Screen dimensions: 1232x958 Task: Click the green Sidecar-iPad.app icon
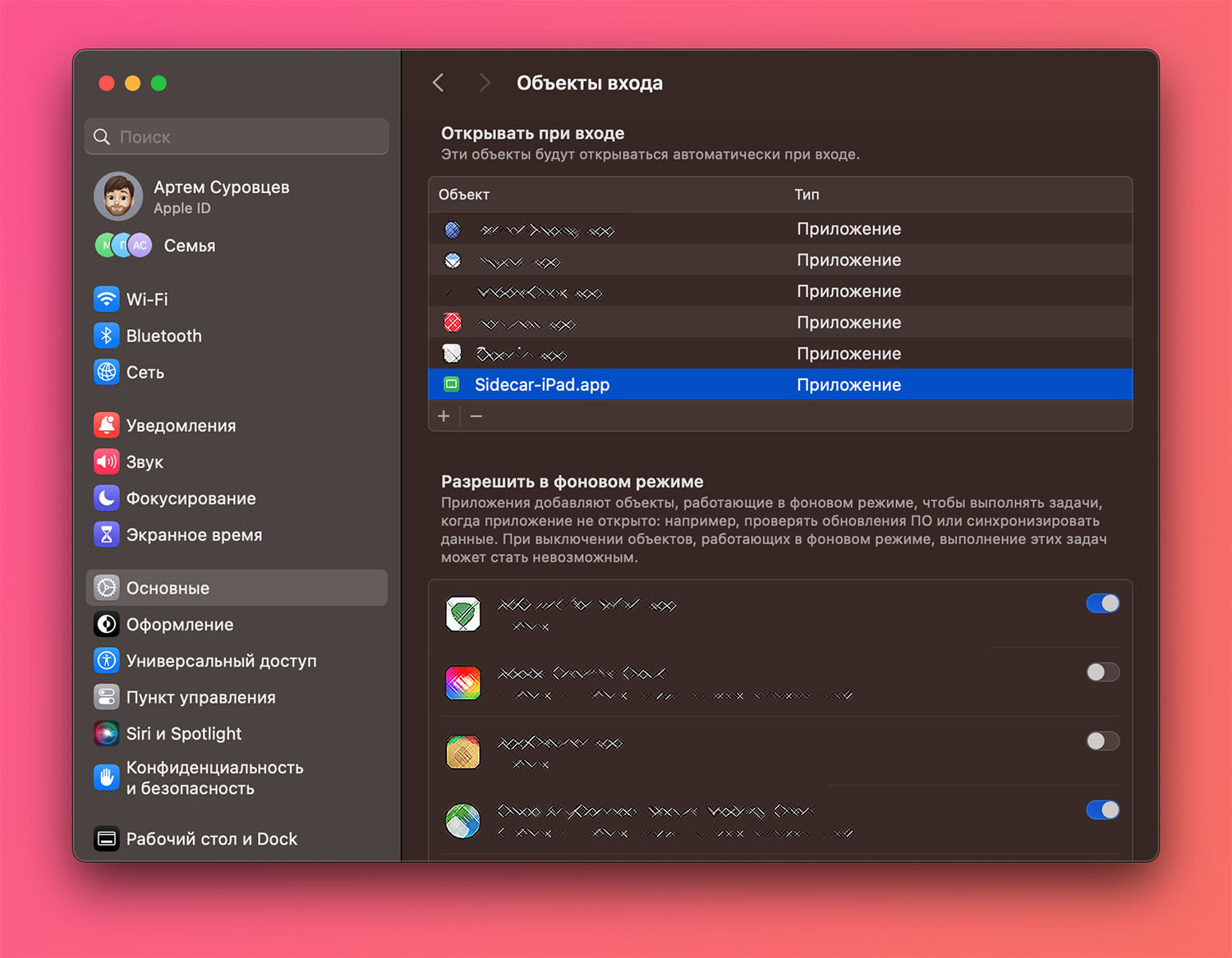452,384
